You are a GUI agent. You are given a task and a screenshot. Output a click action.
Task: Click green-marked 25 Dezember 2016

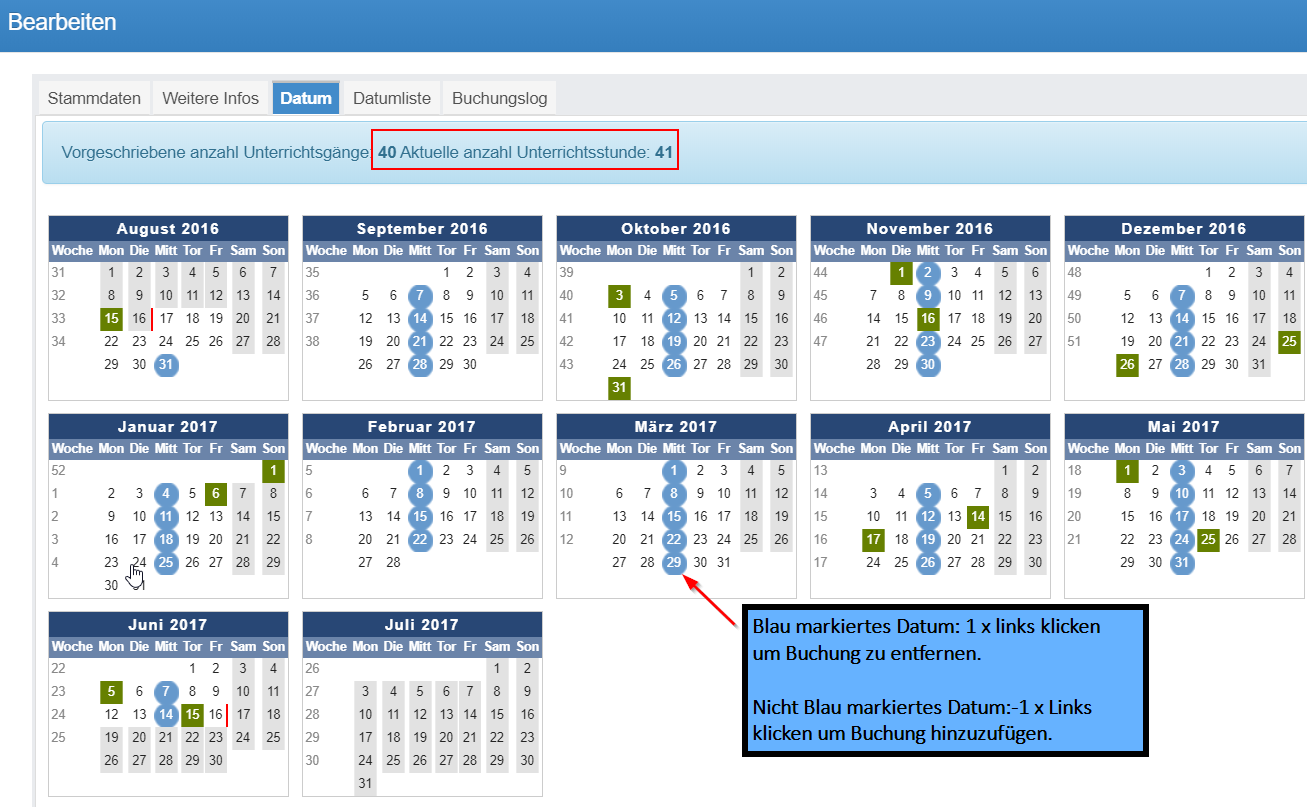(1290, 342)
